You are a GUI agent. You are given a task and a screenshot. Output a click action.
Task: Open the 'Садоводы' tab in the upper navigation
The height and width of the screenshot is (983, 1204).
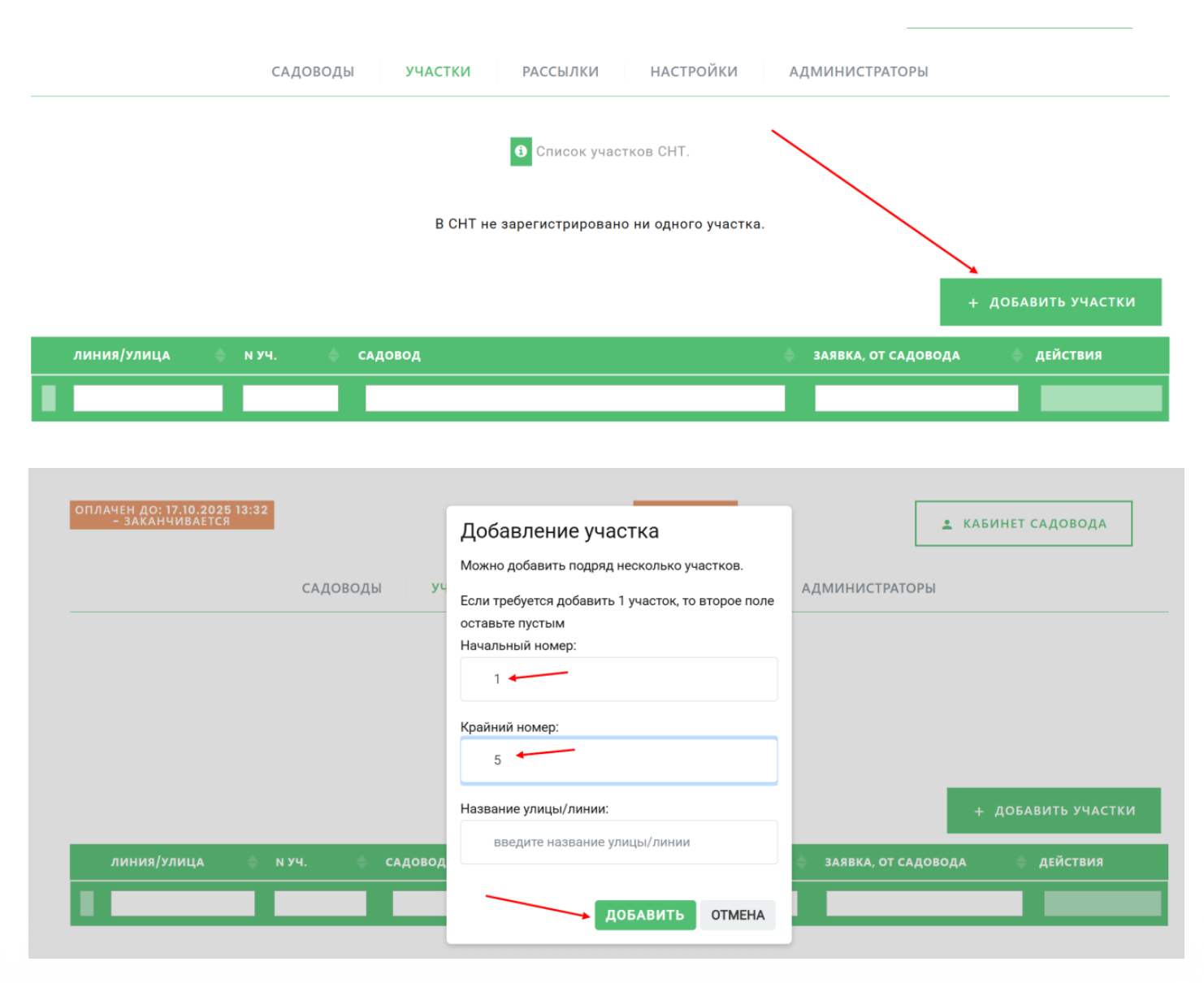pos(313,71)
